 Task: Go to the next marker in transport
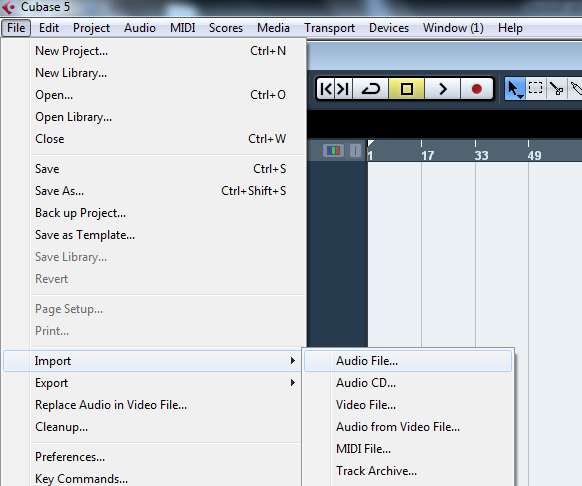(x=343, y=89)
